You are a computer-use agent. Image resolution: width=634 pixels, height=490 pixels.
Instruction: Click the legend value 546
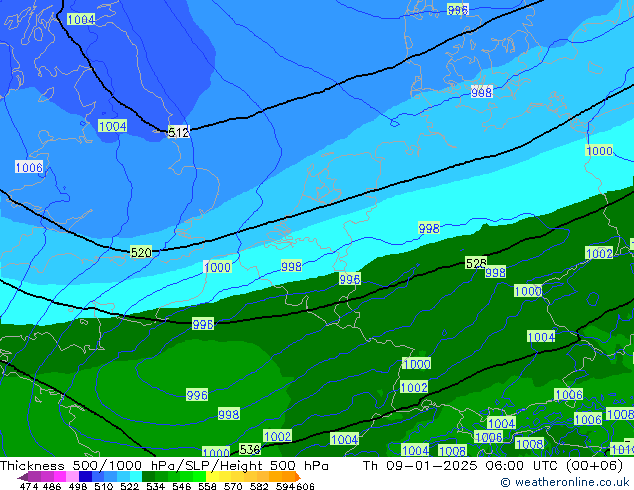click(181, 486)
